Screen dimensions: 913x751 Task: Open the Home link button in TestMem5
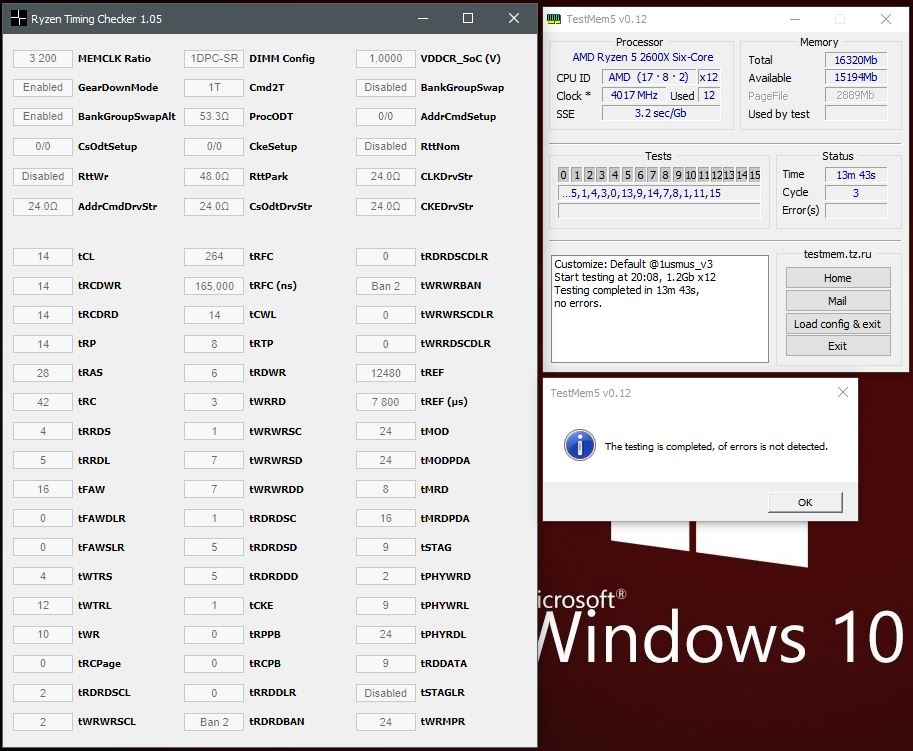click(x=837, y=278)
